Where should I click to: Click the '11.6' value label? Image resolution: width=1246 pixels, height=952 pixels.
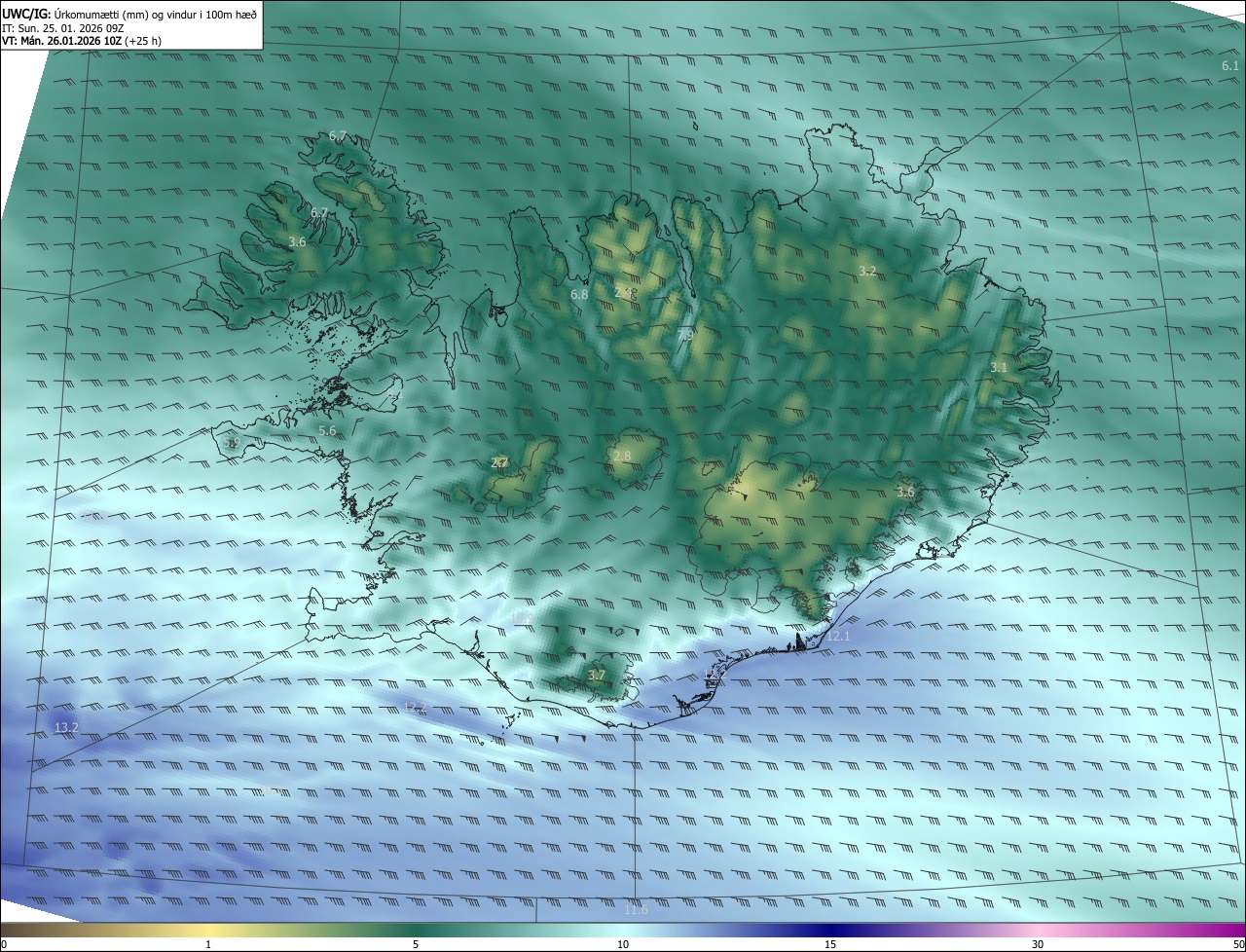tap(636, 909)
